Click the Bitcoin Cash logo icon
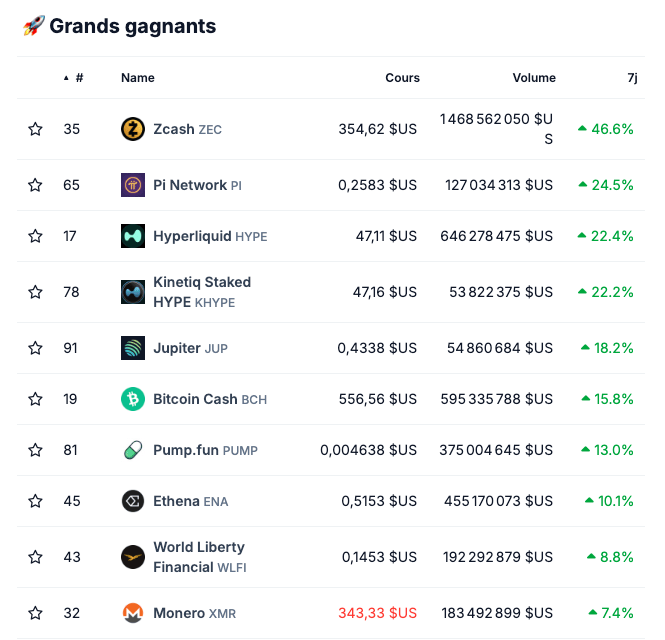Image resolution: width=665 pixels, height=640 pixels. 133,399
